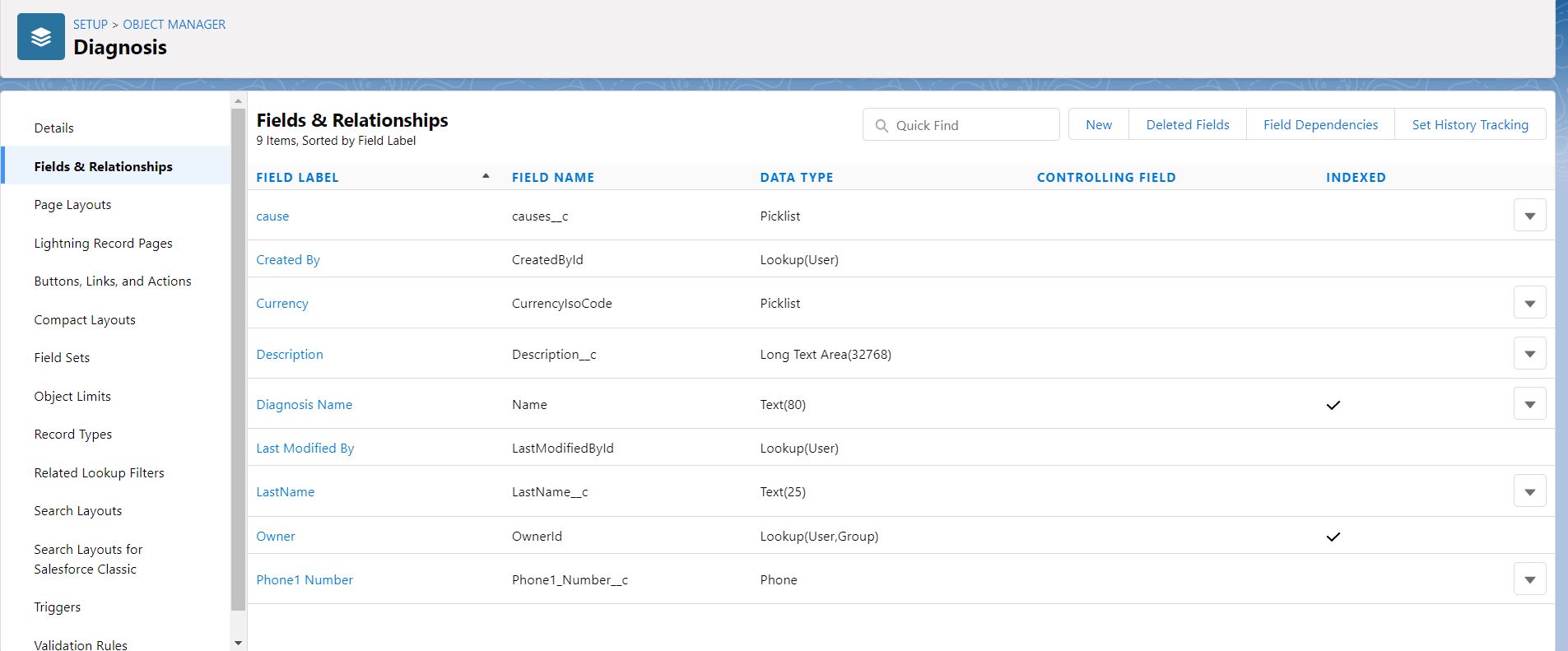Image resolution: width=1568 pixels, height=651 pixels.
Task: Expand actions menu for Diagnosis Name
Action: point(1529,404)
